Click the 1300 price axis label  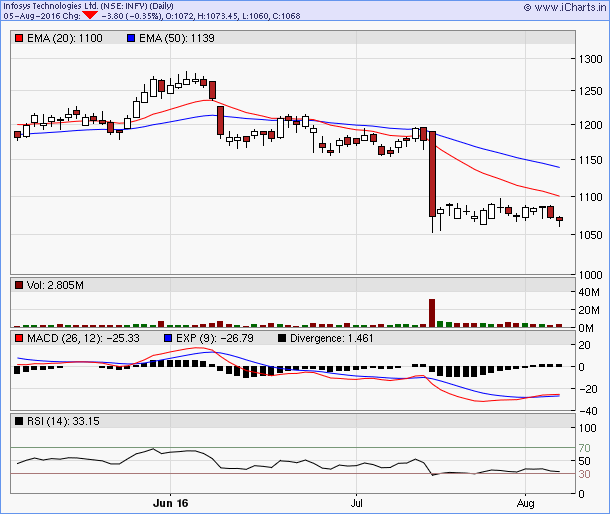pyautogui.click(x=590, y=59)
